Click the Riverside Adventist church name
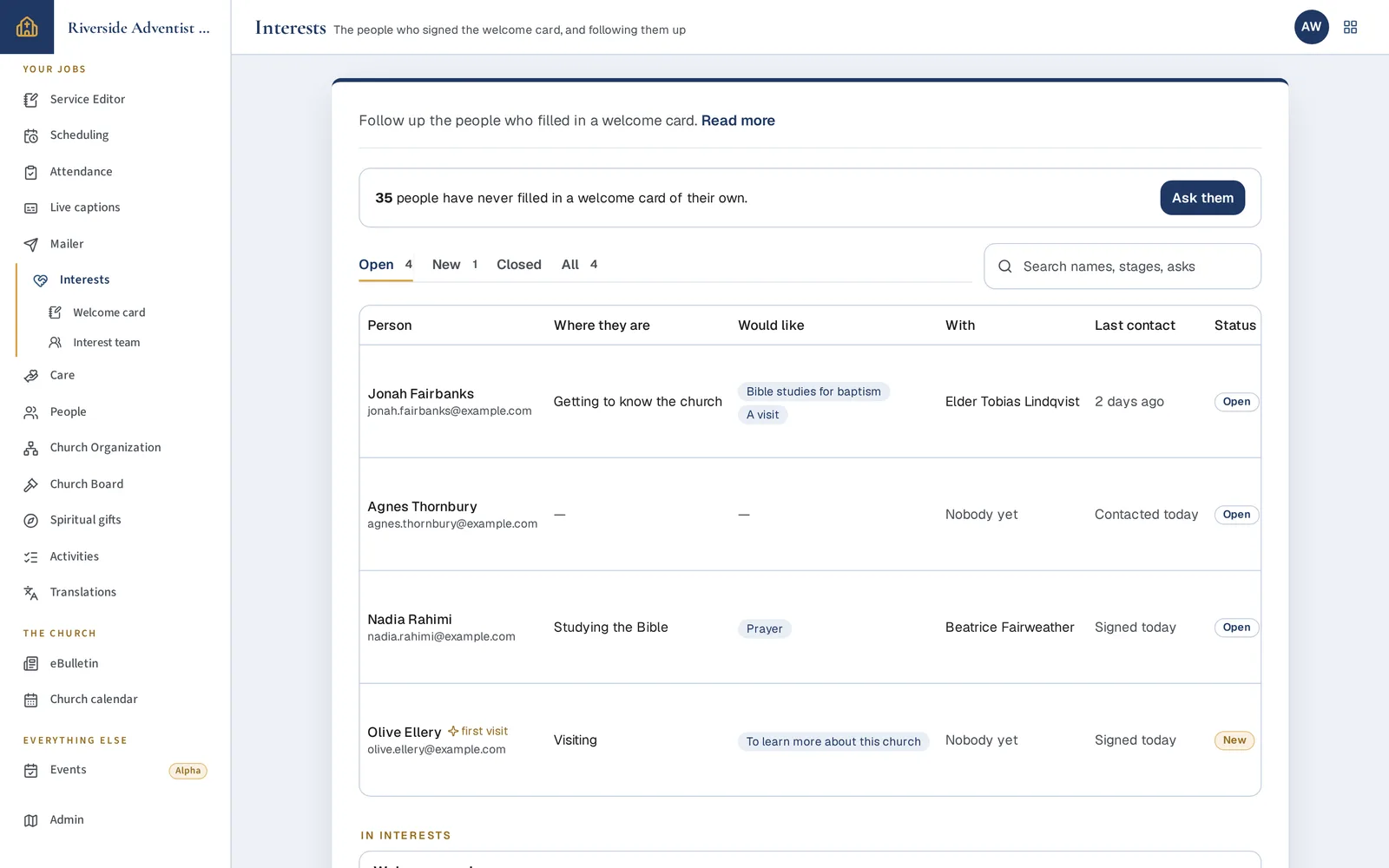The height and width of the screenshot is (868, 1389). click(x=139, y=28)
